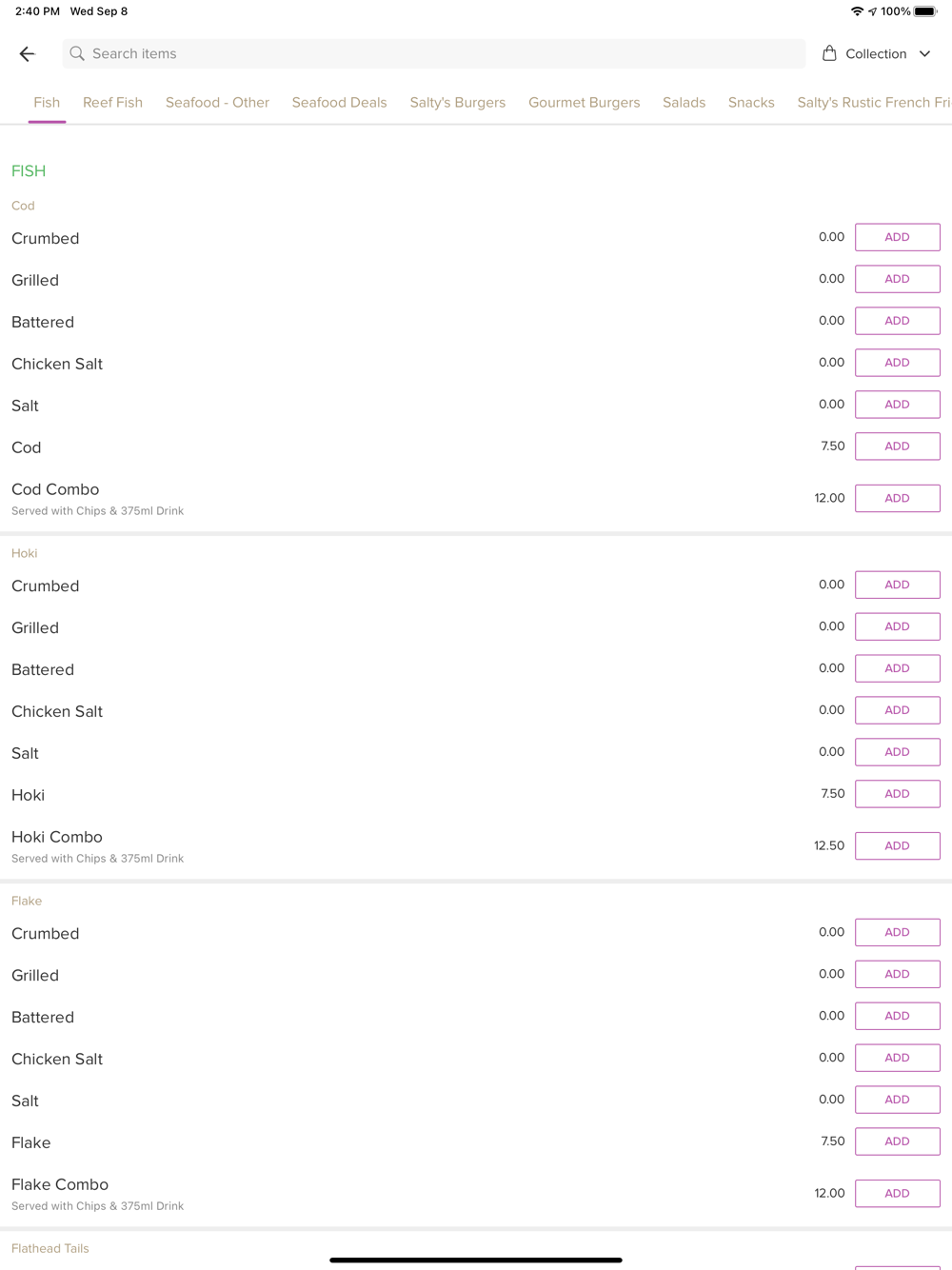Add Flake Combo to the order

pyautogui.click(x=897, y=1193)
